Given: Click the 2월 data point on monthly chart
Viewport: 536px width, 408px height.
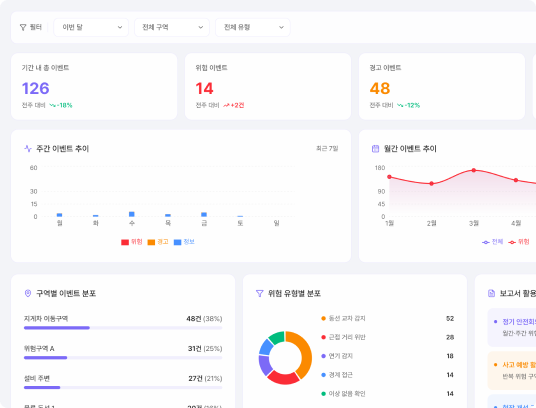Looking at the screenshot, I should pos(431,183).
